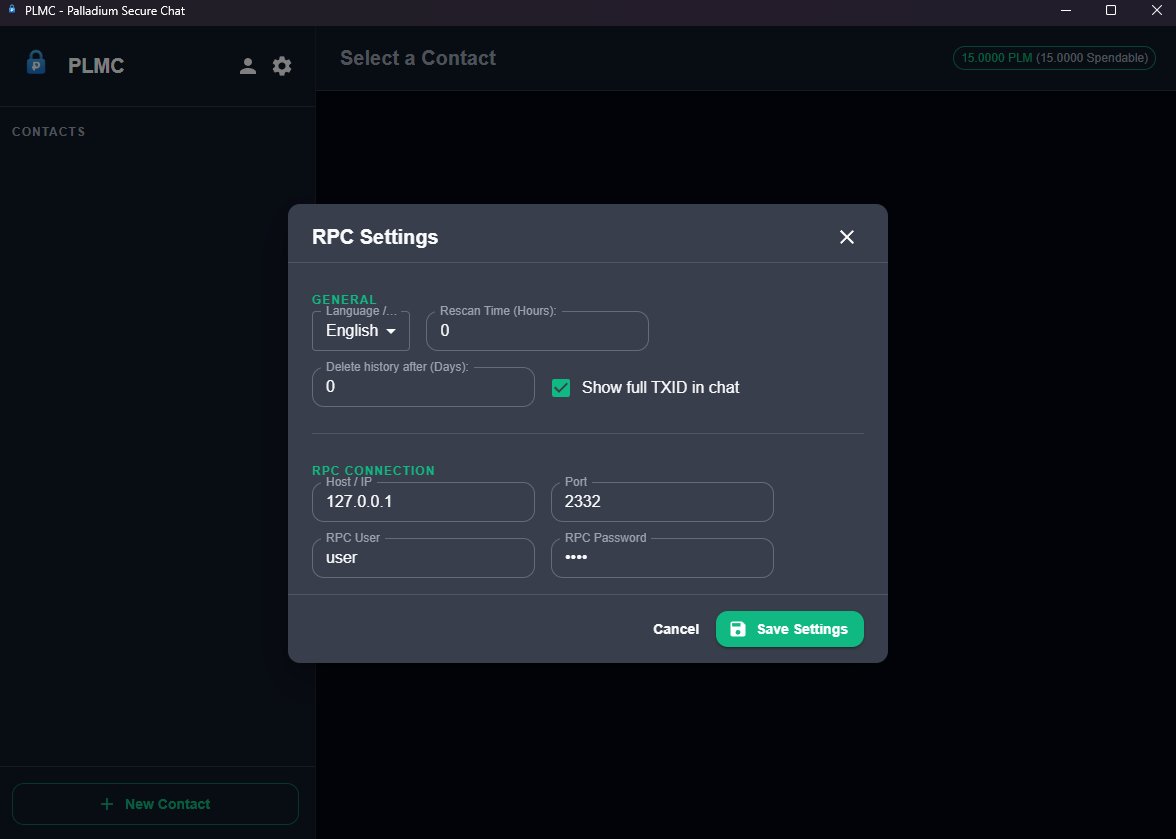The width and height of the screenshot is (1176, 839).
Task: Focus the Host / IP input field
Action: click(x=422, y=501)
